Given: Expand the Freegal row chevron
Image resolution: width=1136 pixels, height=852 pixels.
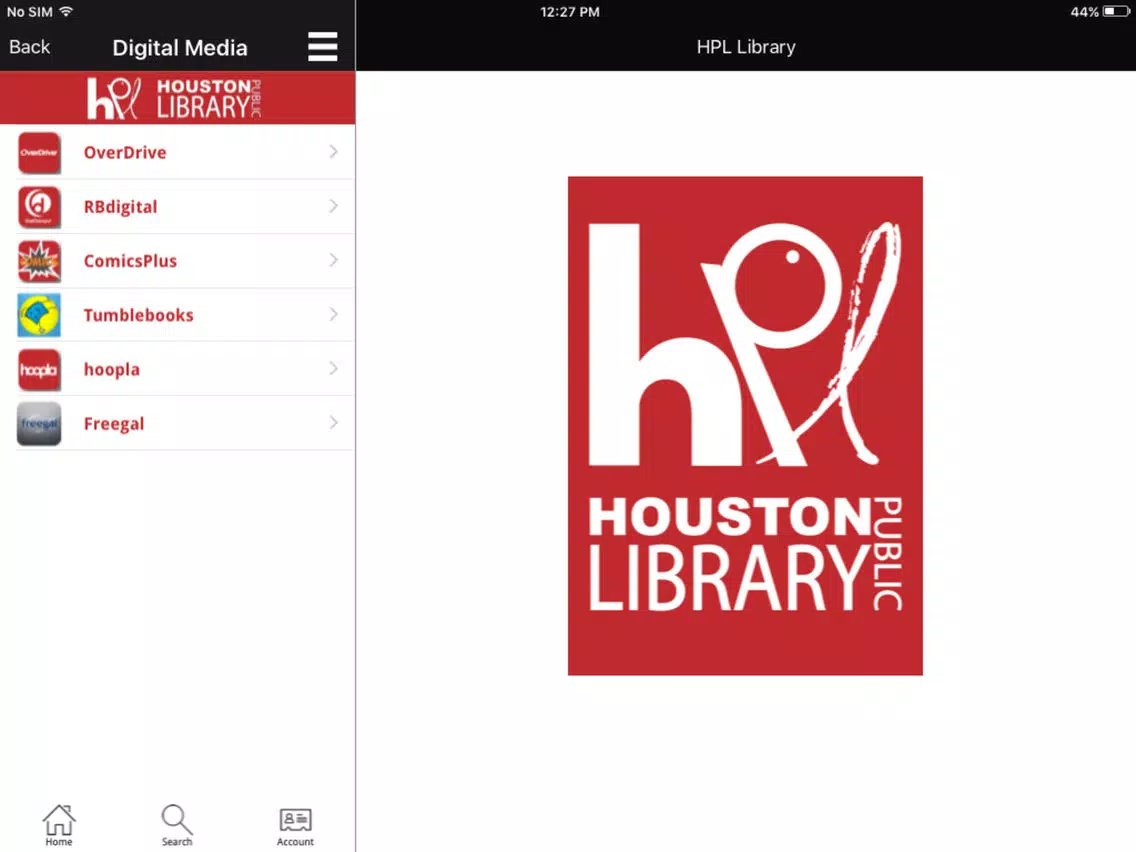Looking at the screenshot, I should [333, 422].
